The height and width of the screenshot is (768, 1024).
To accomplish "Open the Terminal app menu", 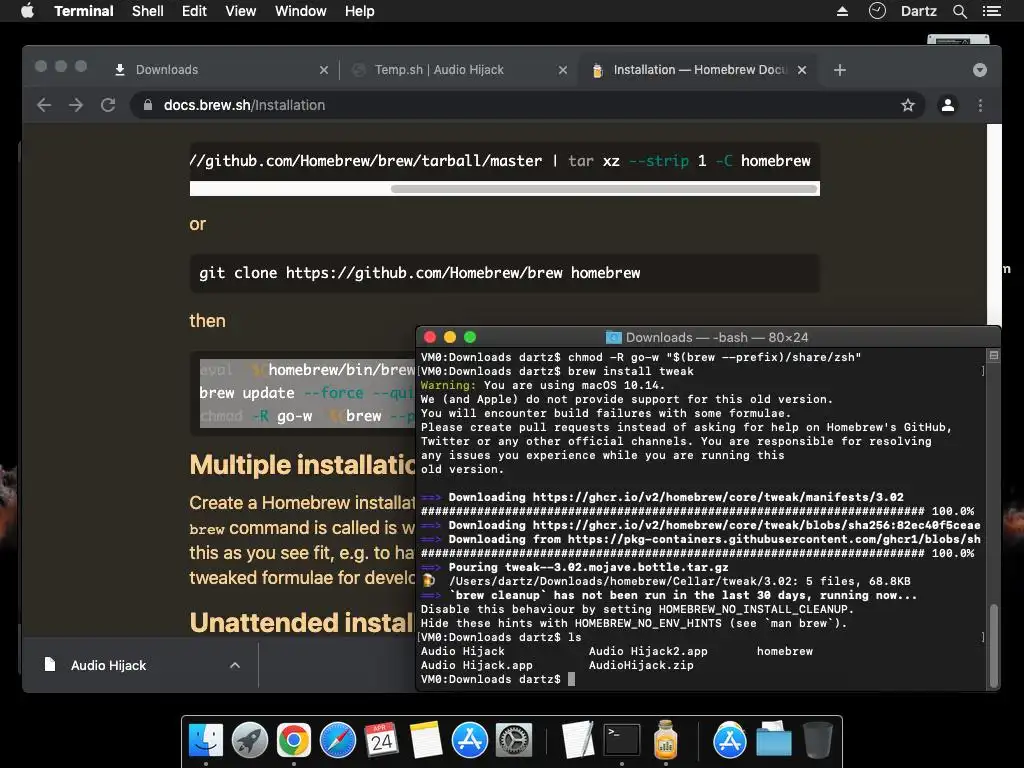I will pyautogui.click(x=84, y=11).
